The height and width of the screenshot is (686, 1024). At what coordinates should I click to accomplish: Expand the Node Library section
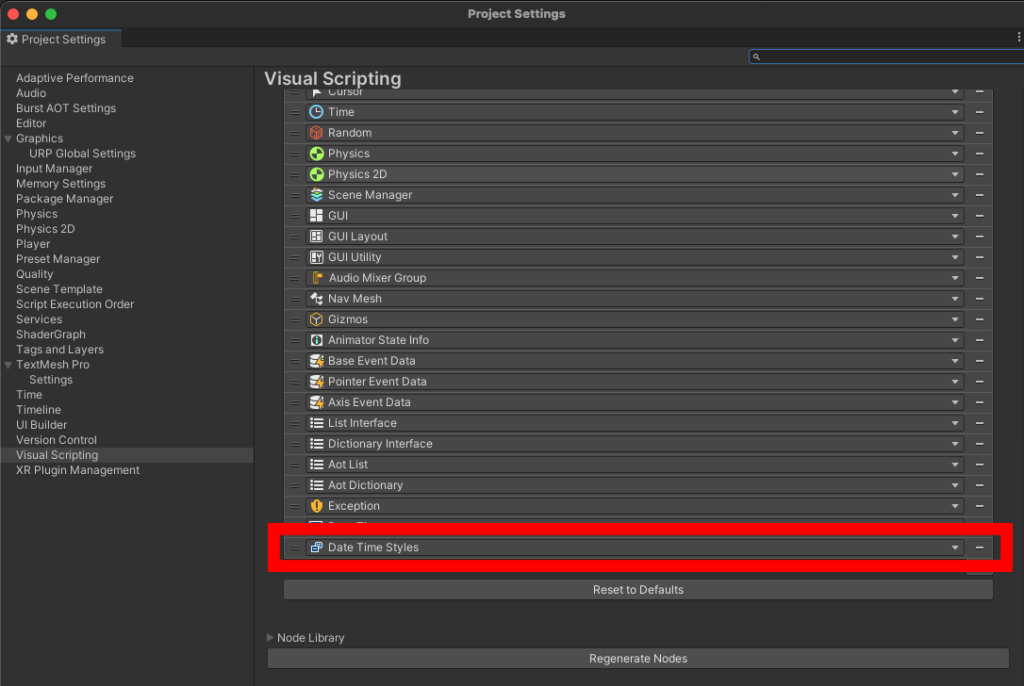(270, 638)
